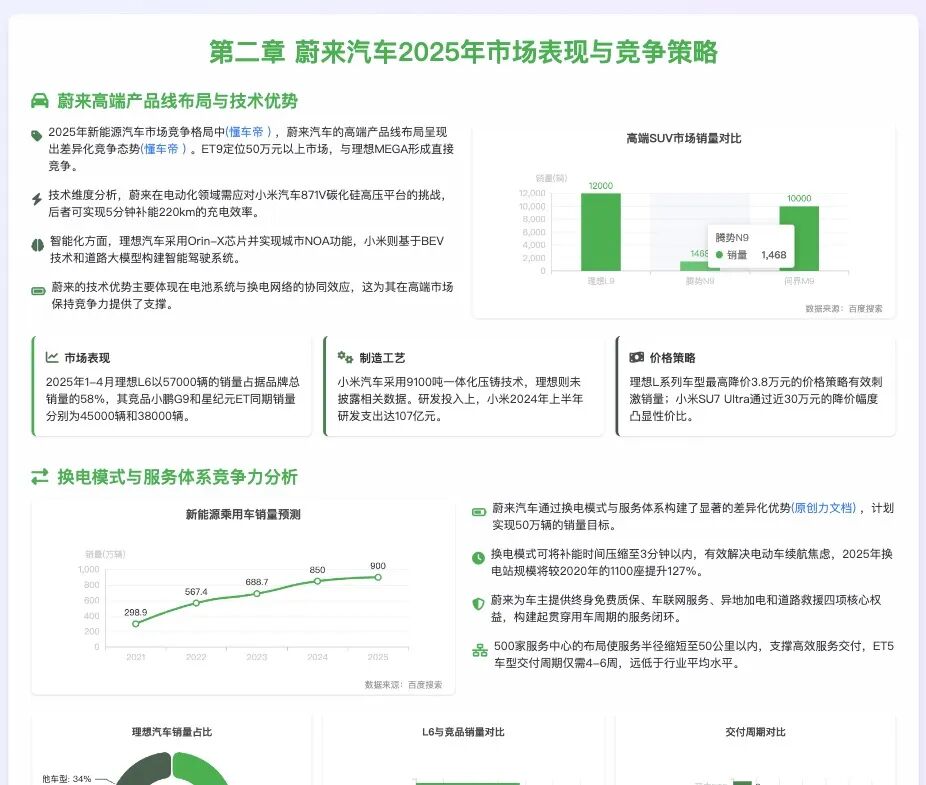Click the clock icon beside 换电模式可将补能时间压缩至3分钟以内
The width and height of the screenshot is (926, 785).
(x=478, y=558)
